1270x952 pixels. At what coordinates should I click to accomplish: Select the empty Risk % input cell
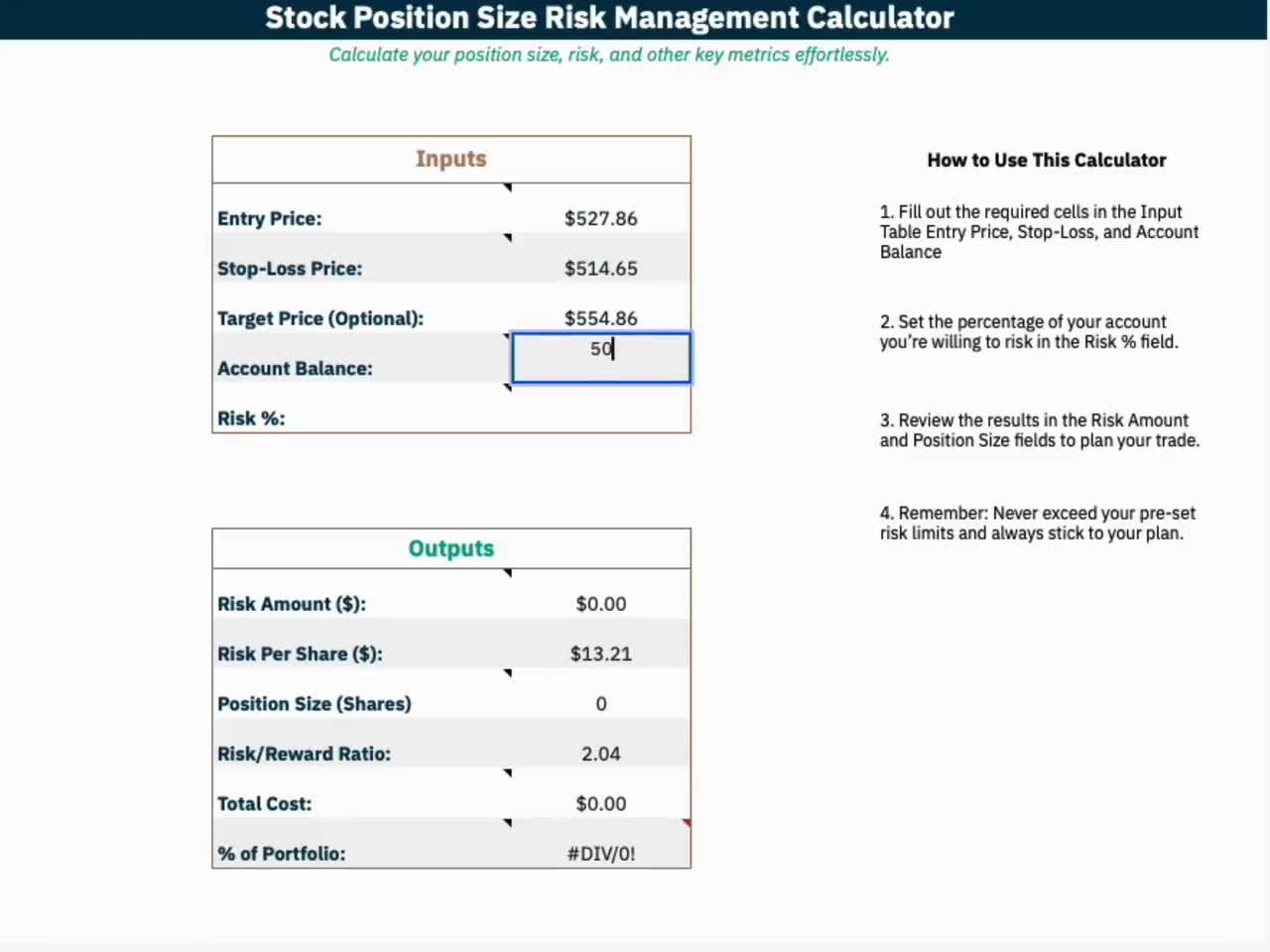601,417
